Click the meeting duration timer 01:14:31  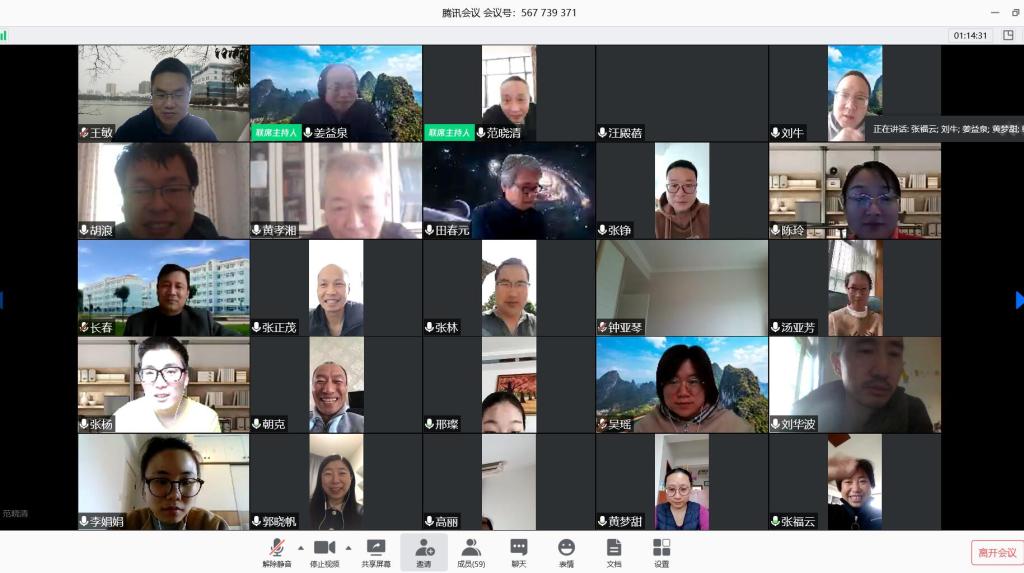[970, 35]
